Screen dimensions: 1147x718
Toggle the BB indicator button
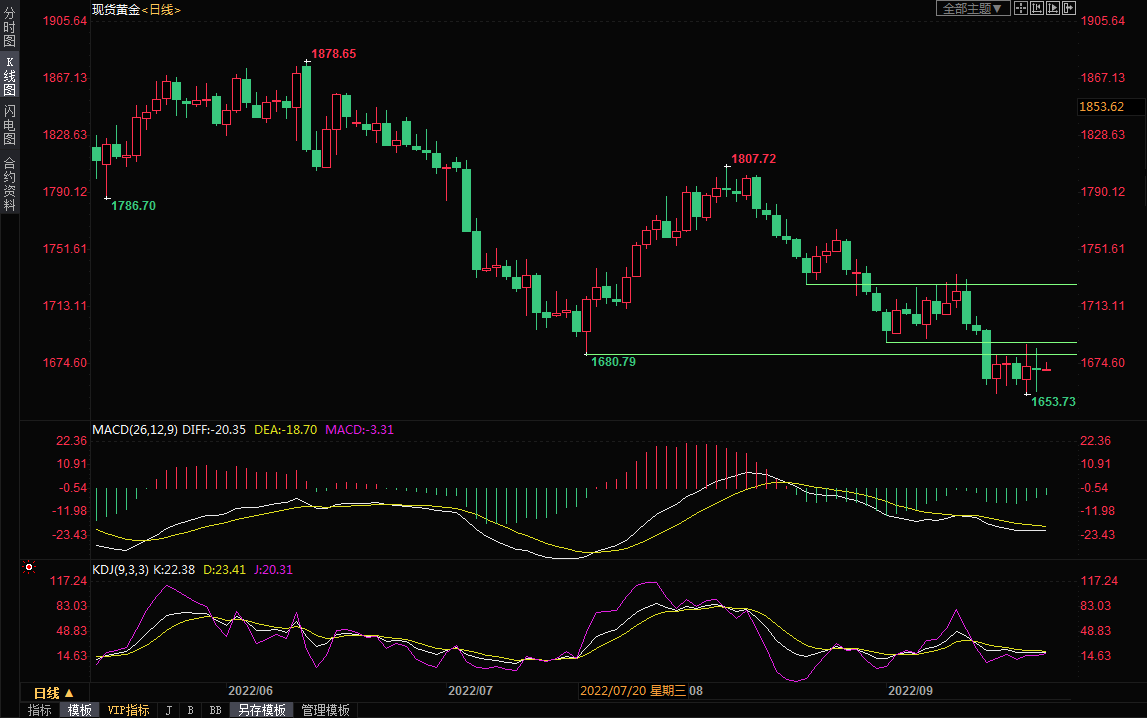(215, 710)
